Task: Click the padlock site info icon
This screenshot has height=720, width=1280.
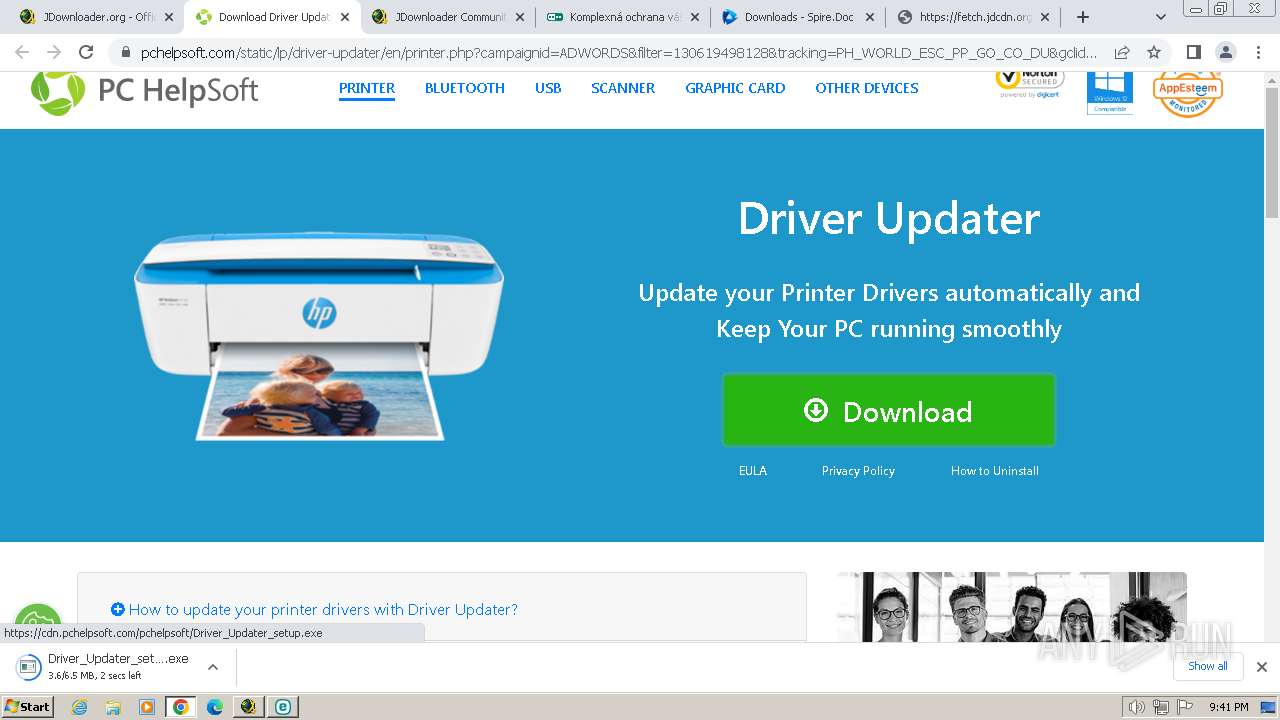Action: pos(126,53)
